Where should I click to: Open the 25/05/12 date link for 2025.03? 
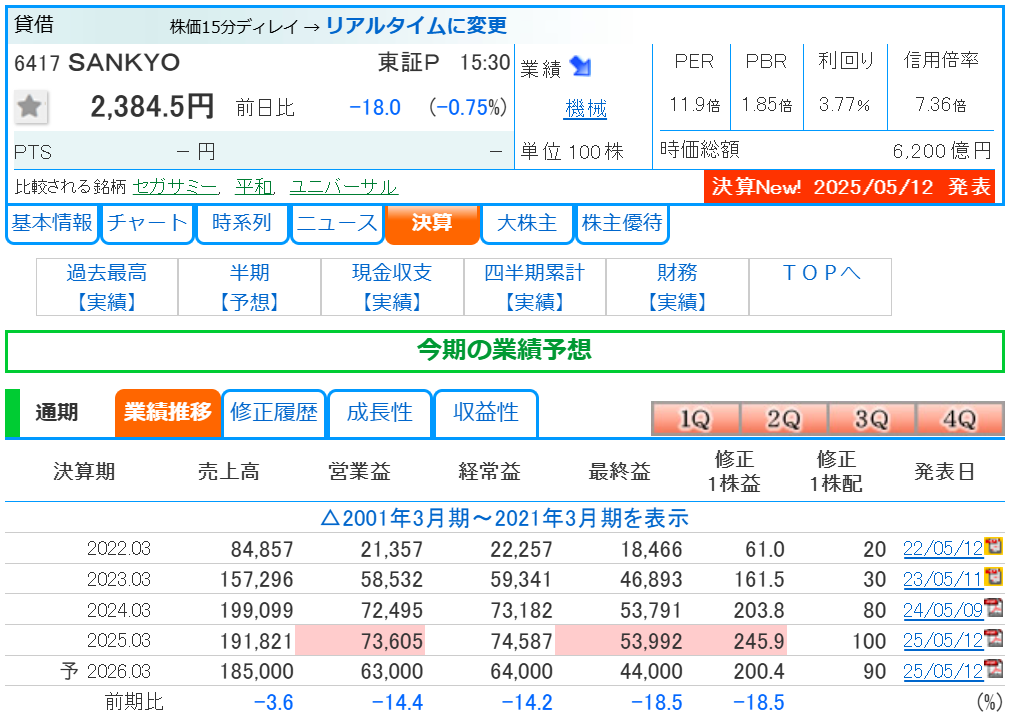click(x=943, y=640)
